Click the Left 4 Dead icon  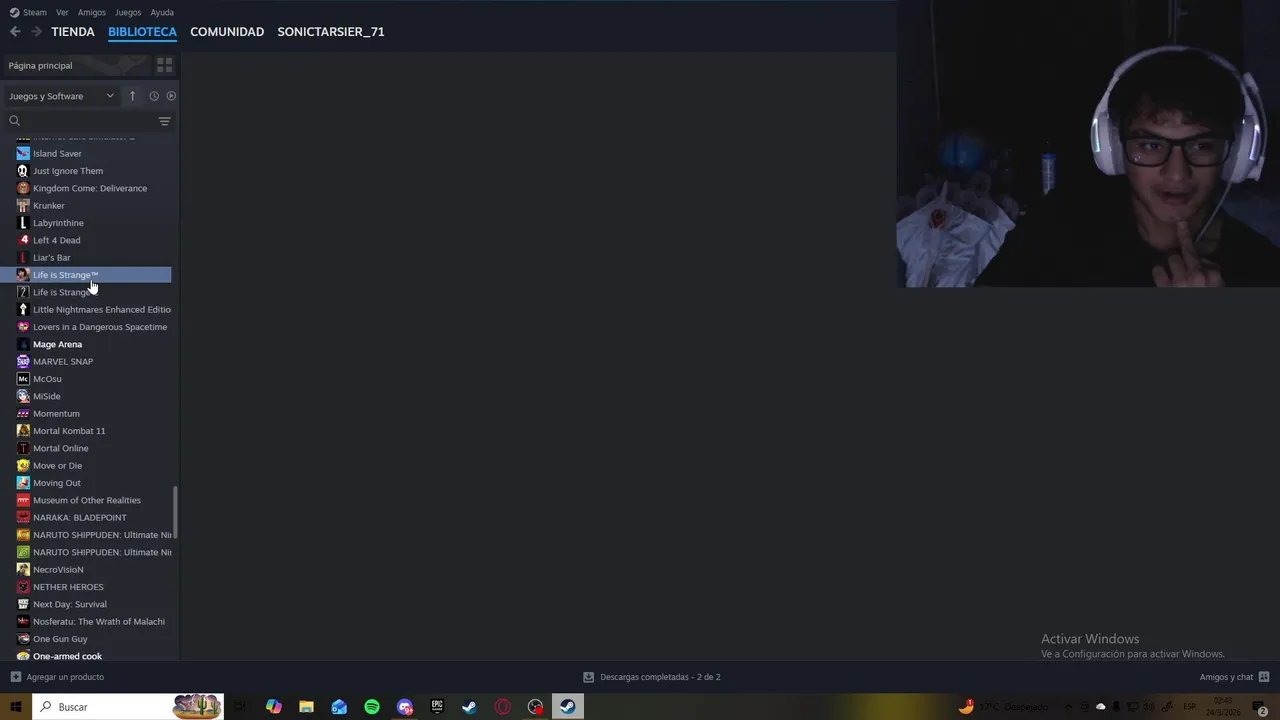(x=23, y=240)
